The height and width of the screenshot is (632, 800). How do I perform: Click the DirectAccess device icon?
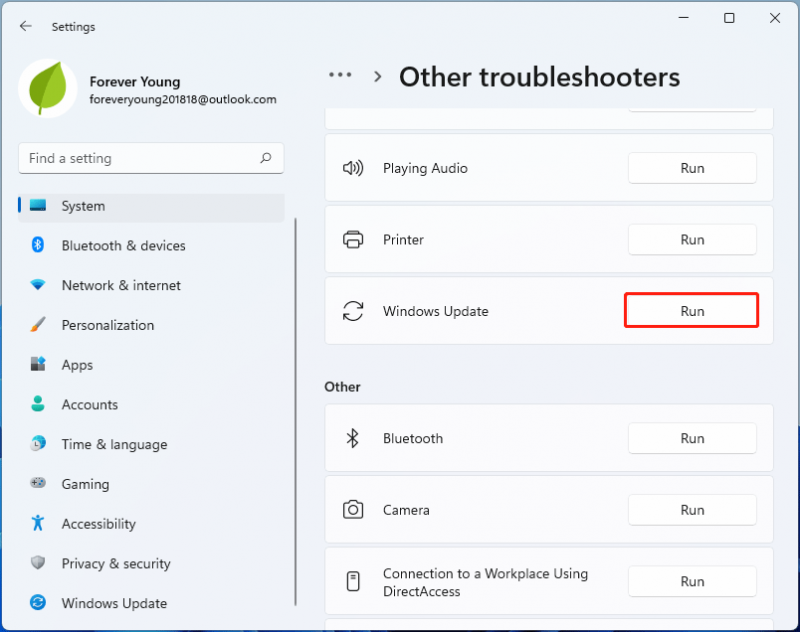(353, 581)
